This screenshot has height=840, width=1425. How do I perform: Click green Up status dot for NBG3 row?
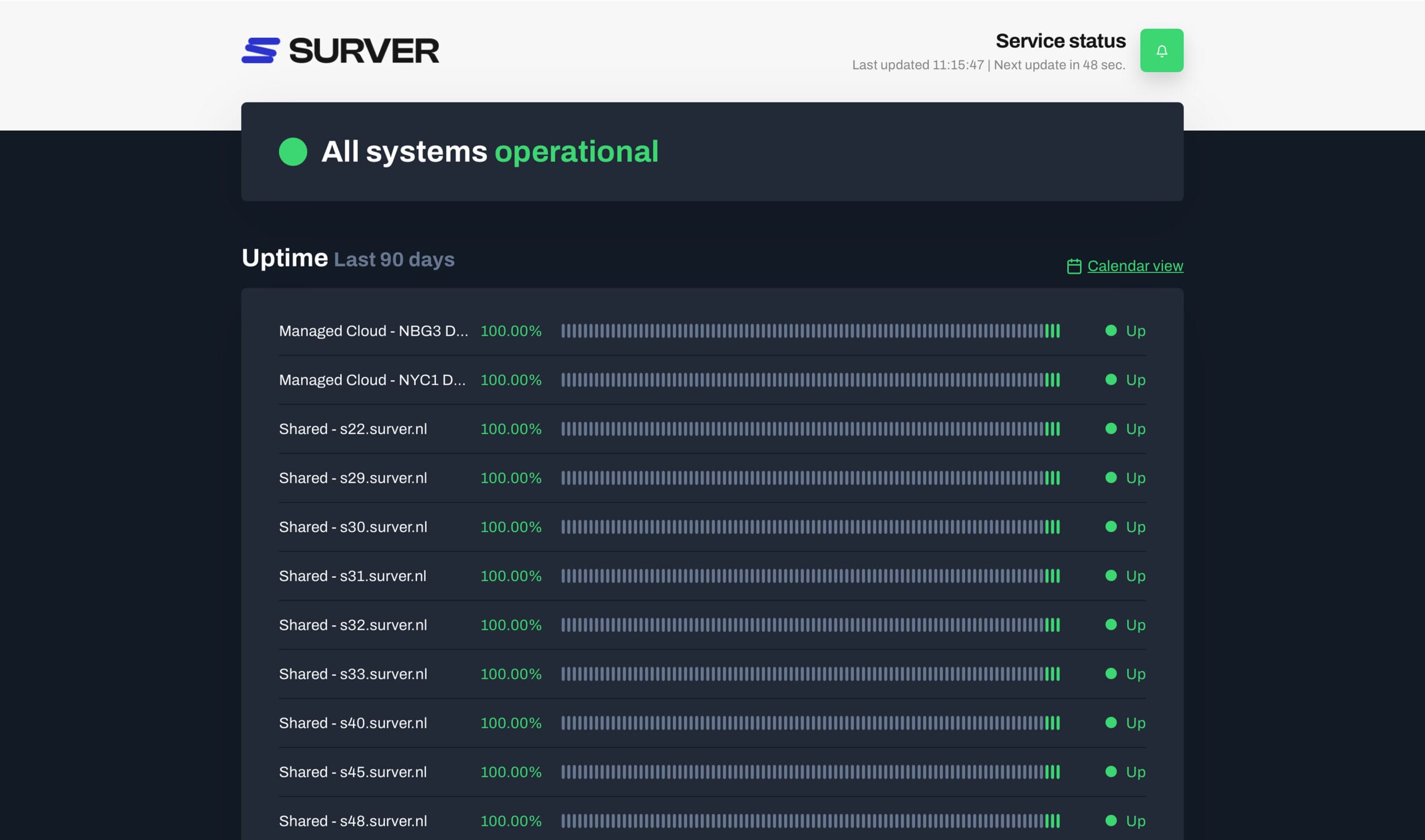pyautogui.click(x=1110, y=331)
